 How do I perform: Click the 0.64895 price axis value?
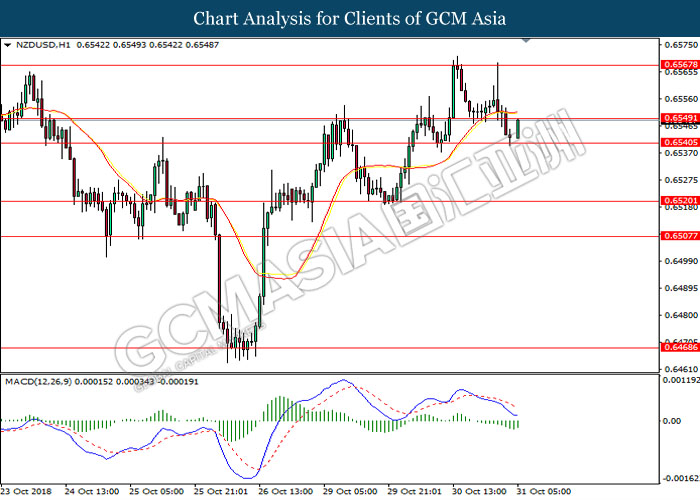[x=681, y=288]
